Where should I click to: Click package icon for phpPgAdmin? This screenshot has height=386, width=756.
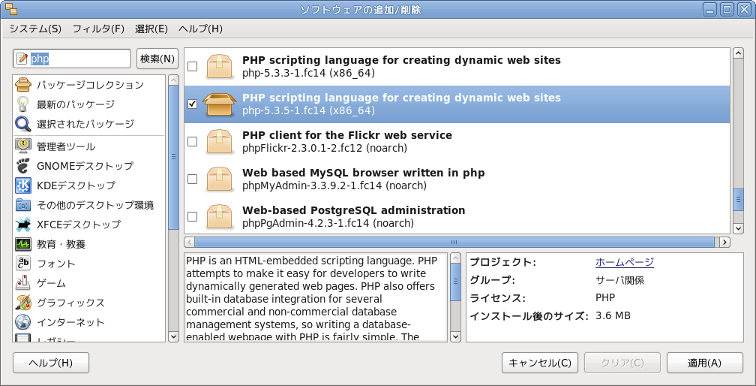click(x=220, y=216)
